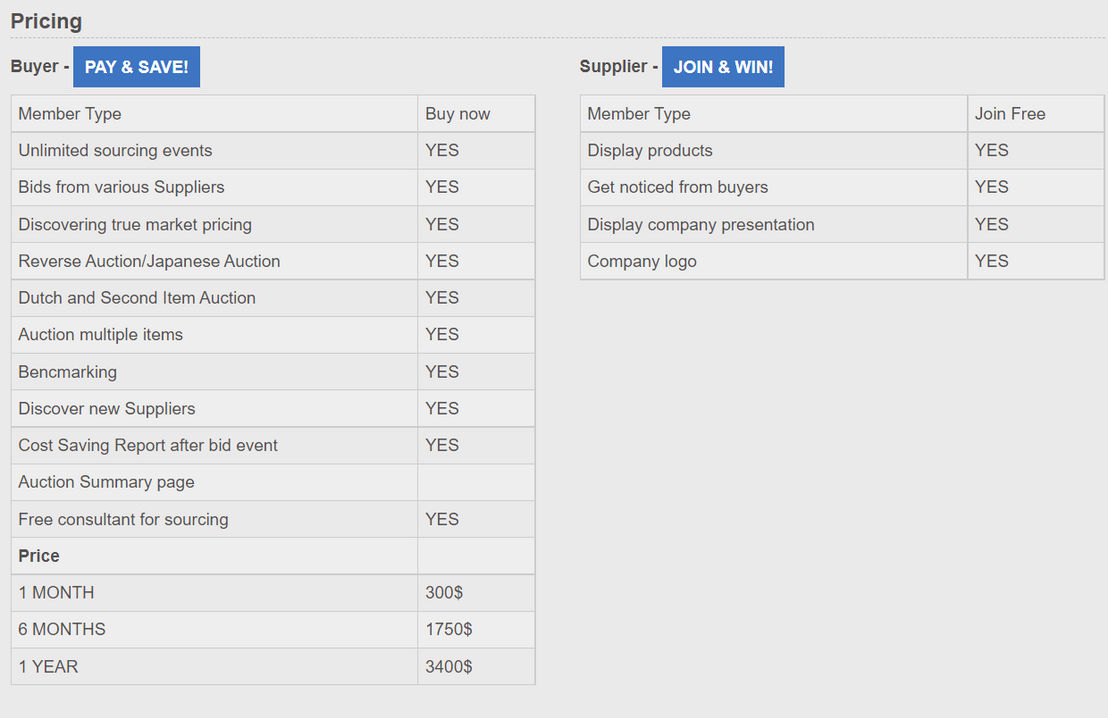Select Dutch and Second Item Auction row

coord(273,298)
